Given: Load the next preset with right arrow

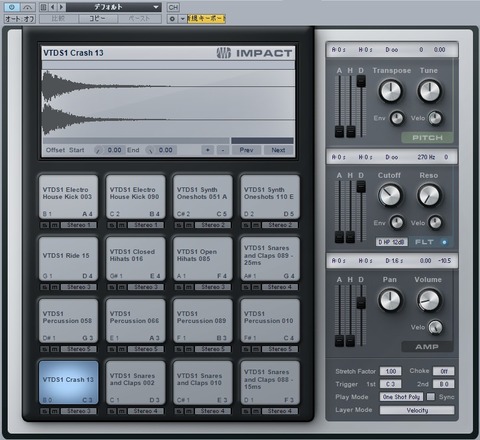Looking at the screenshot, I should (x=61, y=7).
